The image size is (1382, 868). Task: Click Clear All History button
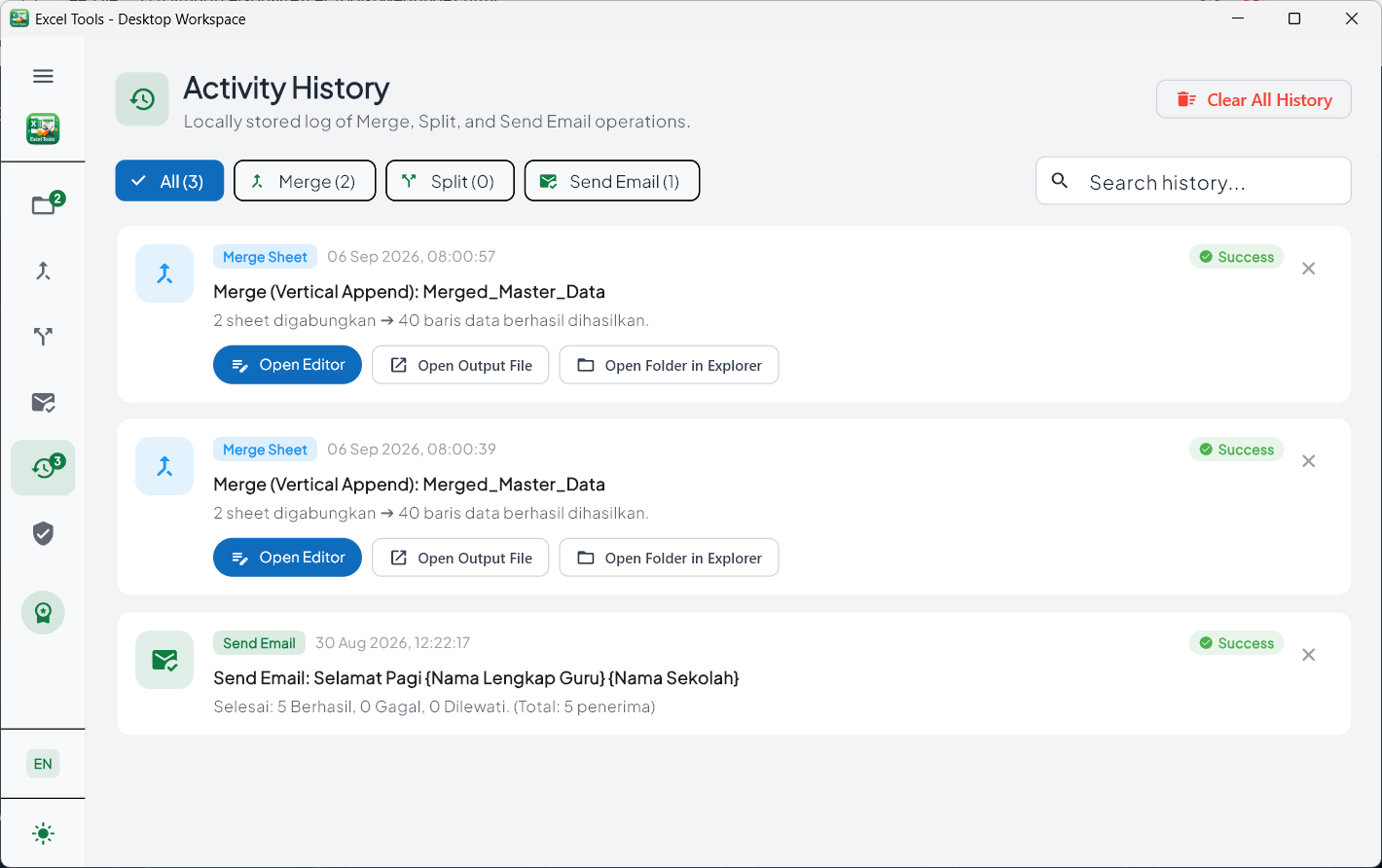pyautogui.click(x=1254, y=99)
